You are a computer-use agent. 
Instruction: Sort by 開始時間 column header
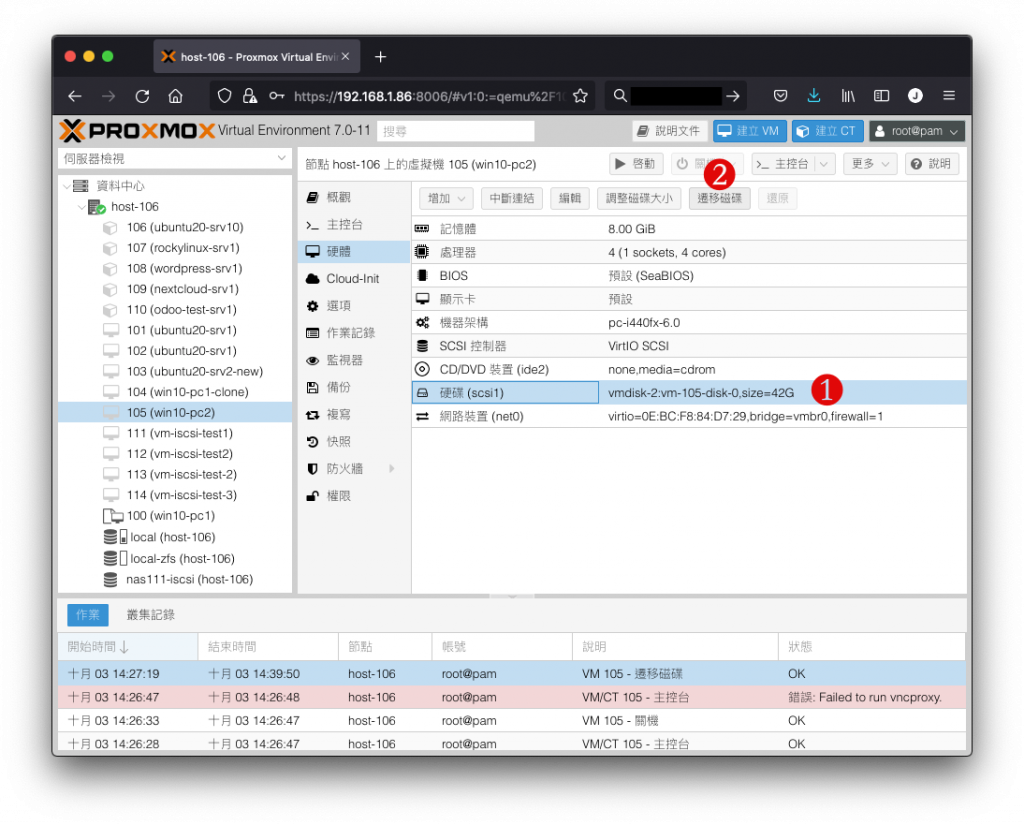[127, 647]
